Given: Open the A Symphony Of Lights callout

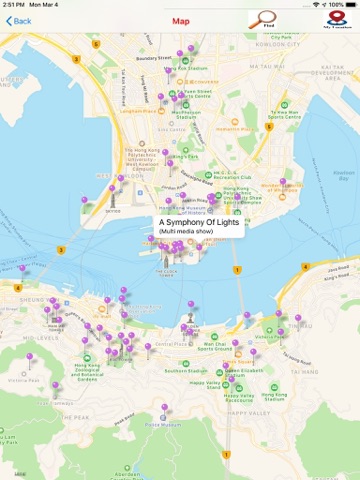Looking at the screenshot, I should coord(199,226).
